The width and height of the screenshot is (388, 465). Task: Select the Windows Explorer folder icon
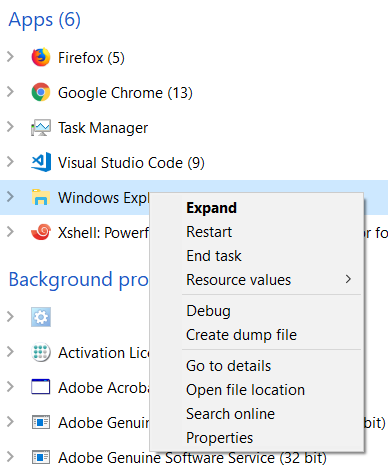41,197
